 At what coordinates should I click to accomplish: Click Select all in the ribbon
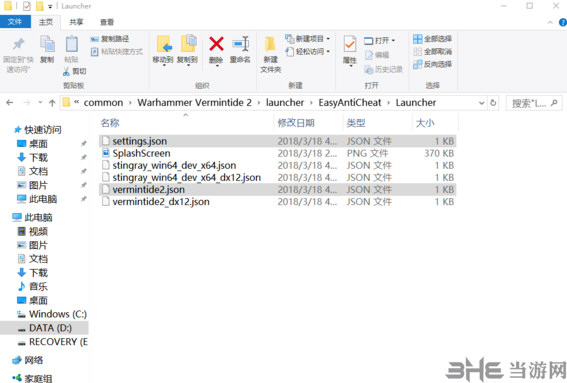coord(432,39)
